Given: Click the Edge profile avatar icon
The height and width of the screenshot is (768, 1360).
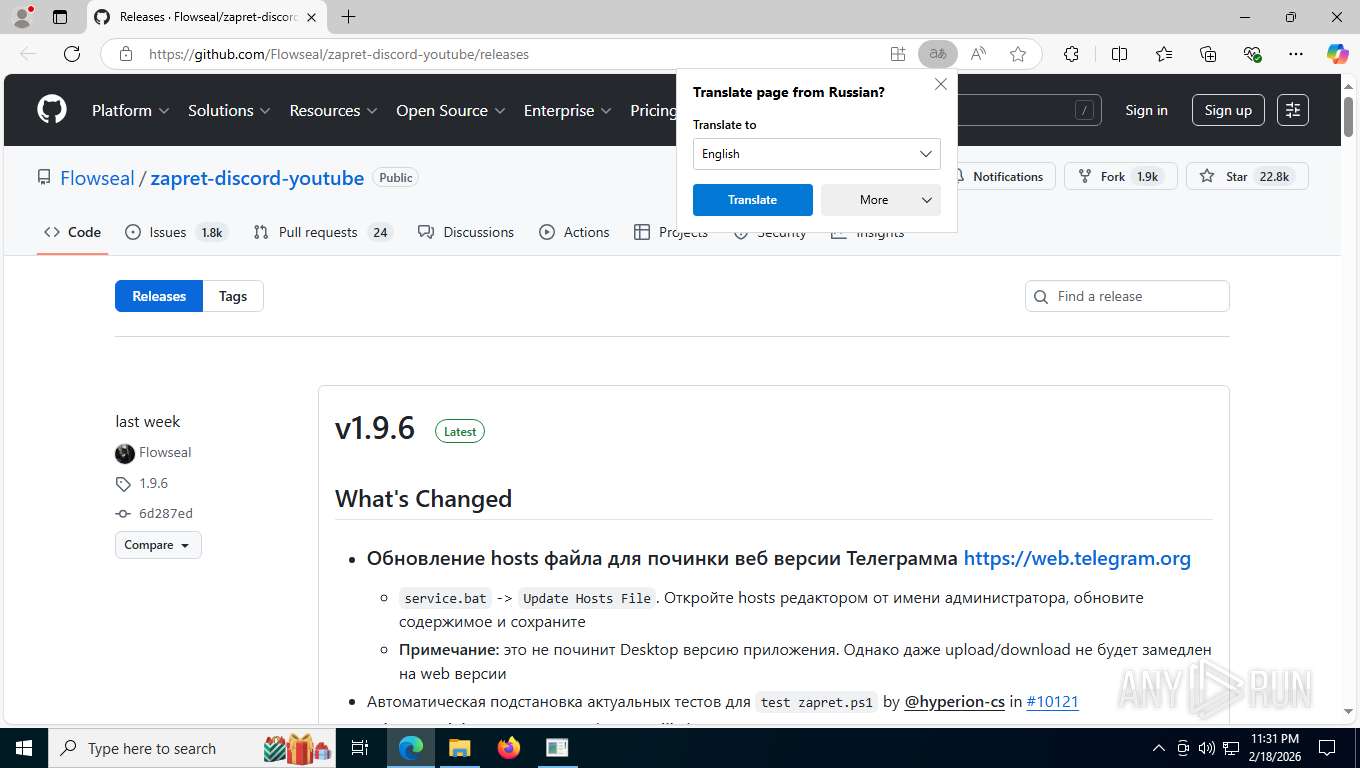Looking at the screenshot, I should click(22, 17).
